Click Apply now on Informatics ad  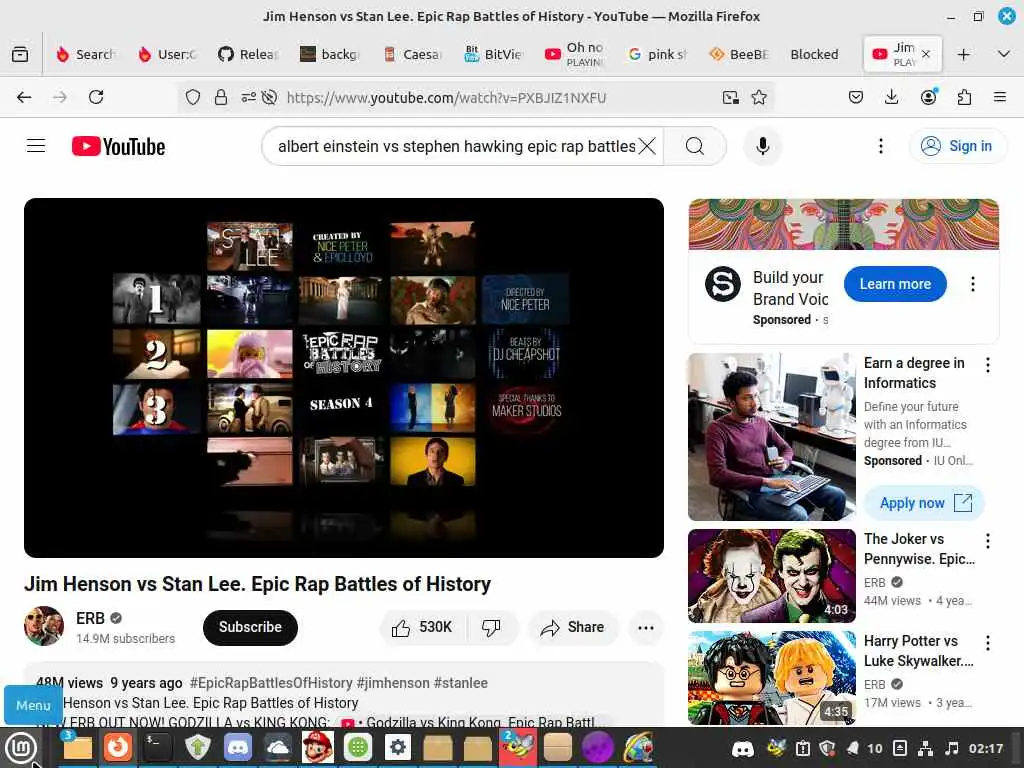[924, 503]
